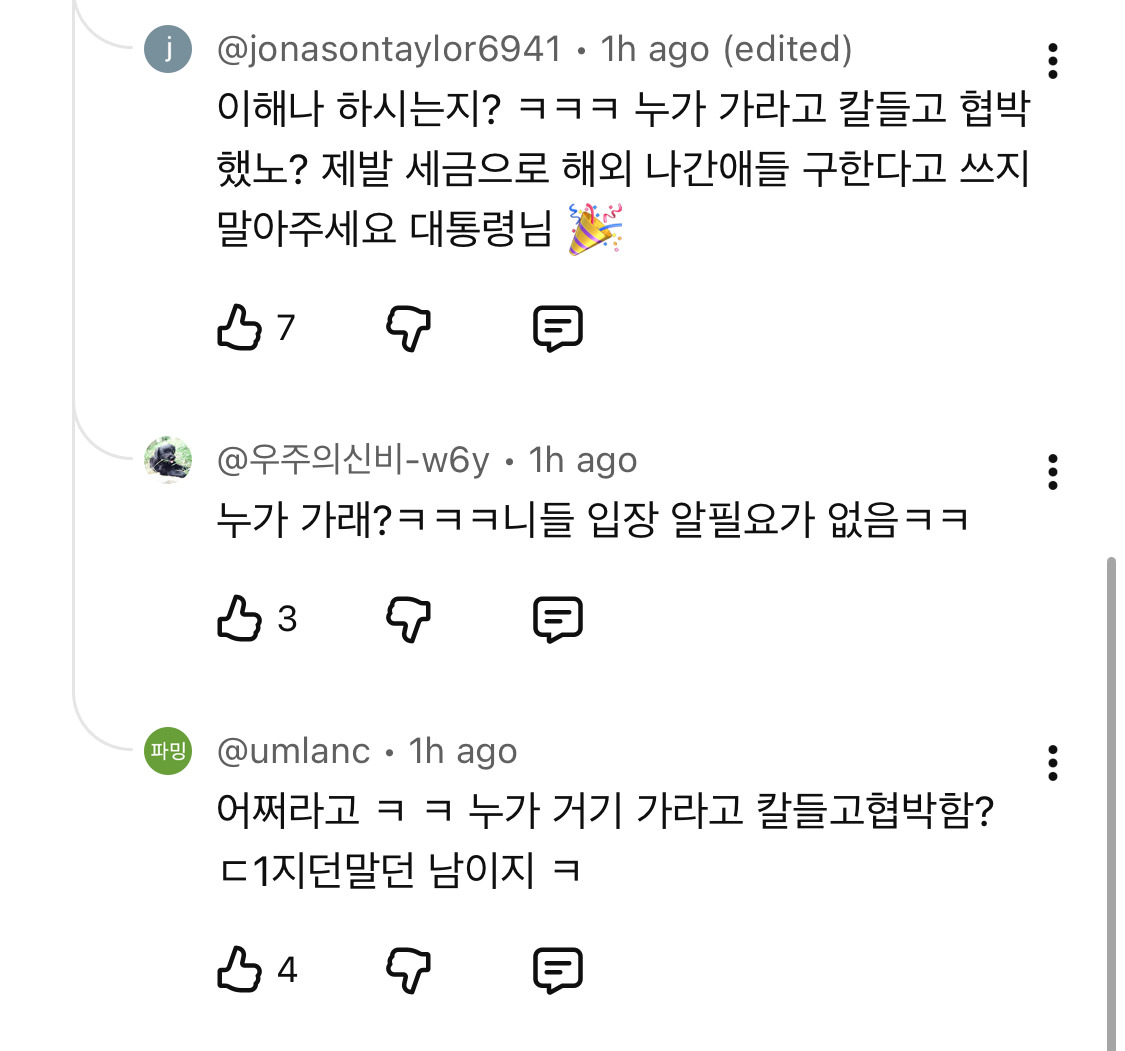Expand the three-dot menu beside @우주의신비-w6y's comment

click(1052, 473)
